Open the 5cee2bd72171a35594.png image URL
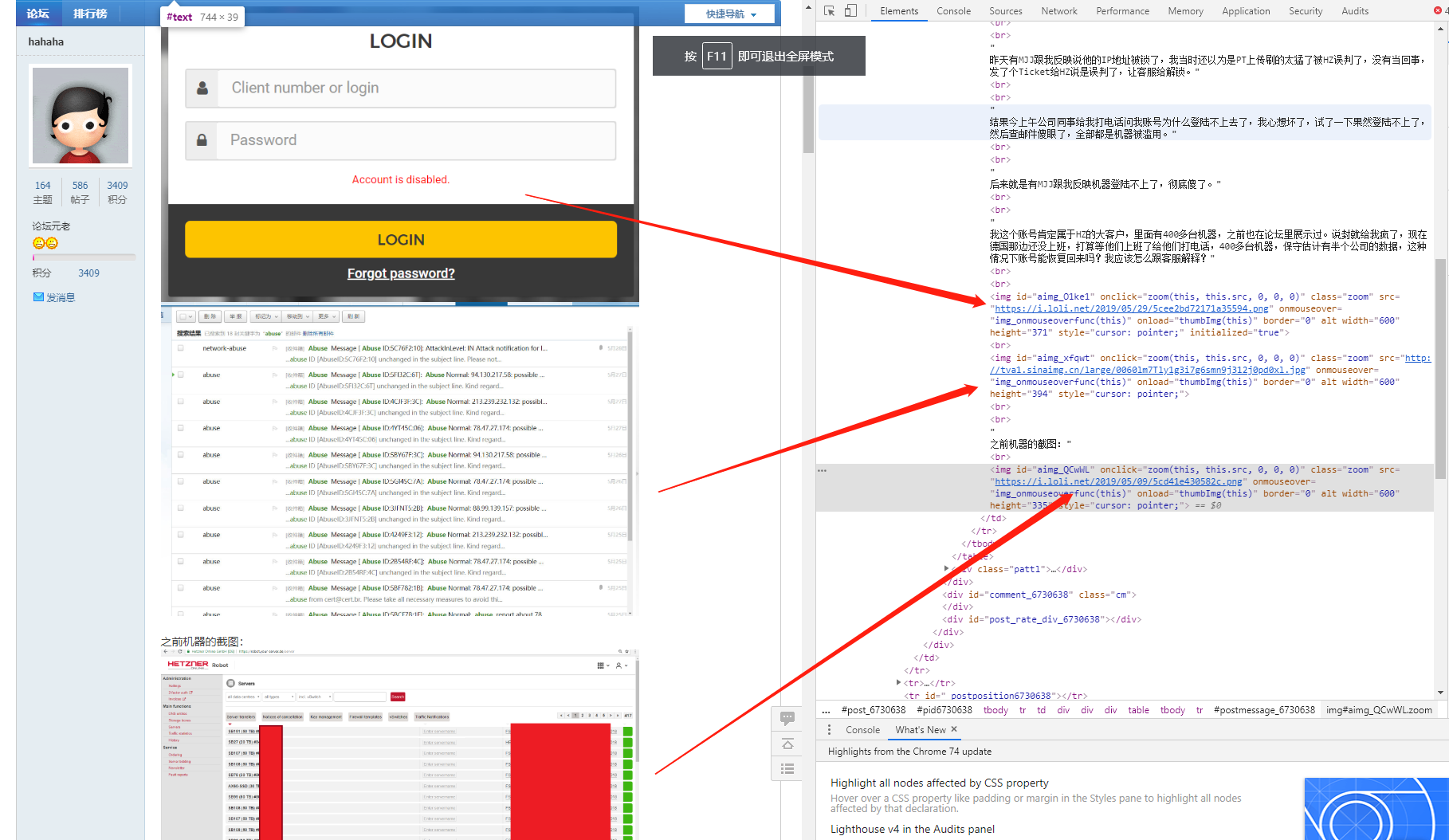The image size is (1449, 840). tap(1132, 308)
